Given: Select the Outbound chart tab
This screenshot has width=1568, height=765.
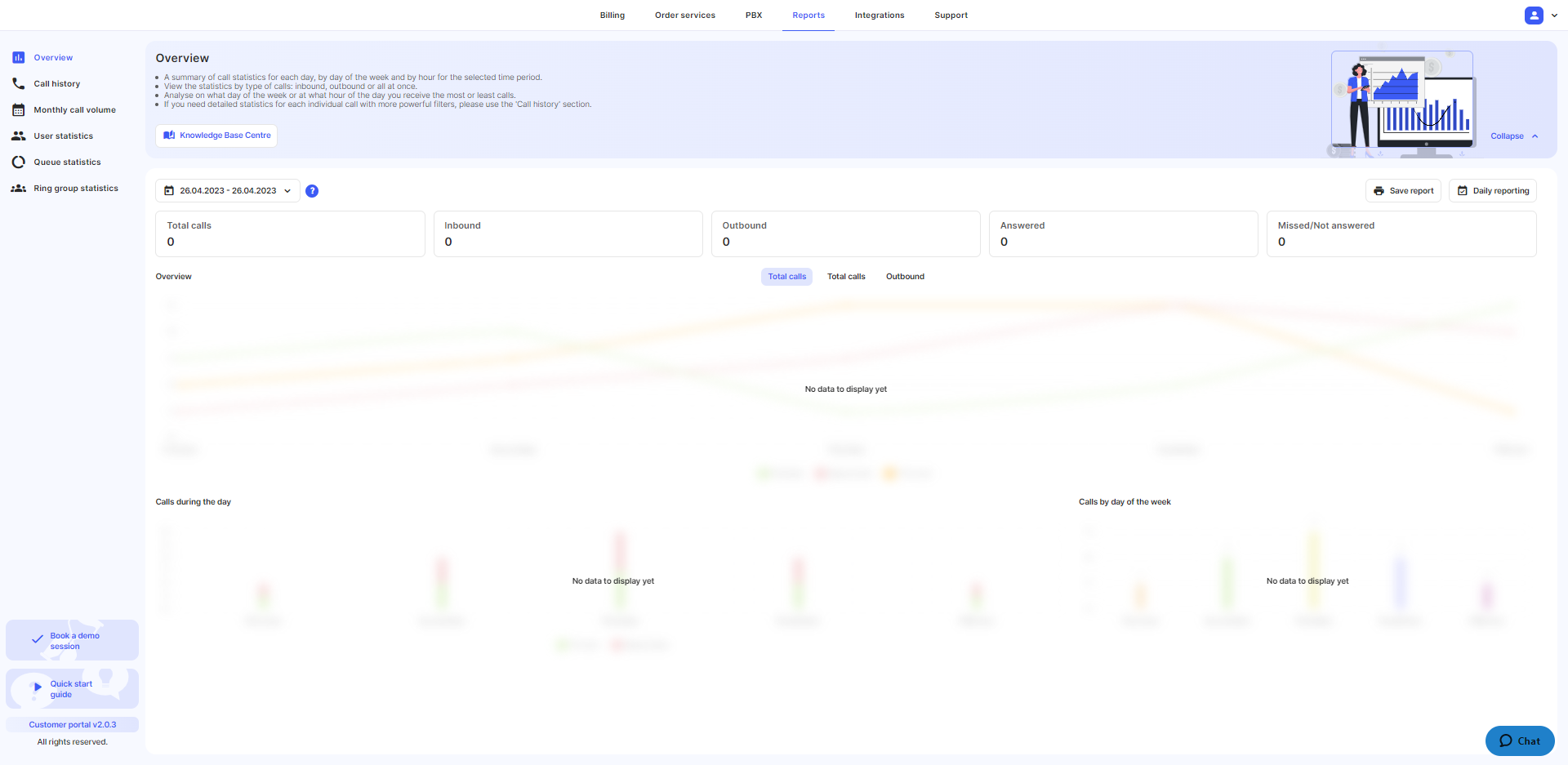Looking at the screenshot, I should pos(905,277).
